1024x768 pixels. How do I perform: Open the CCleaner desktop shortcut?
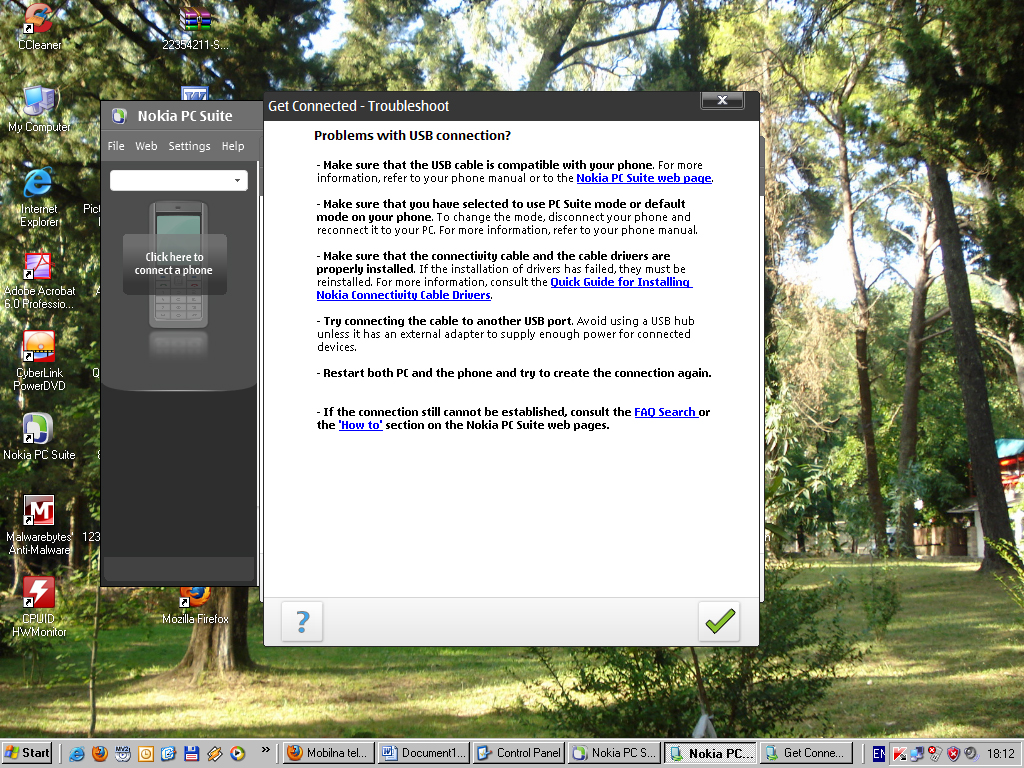pyautogui.click(x=39, y=26)
